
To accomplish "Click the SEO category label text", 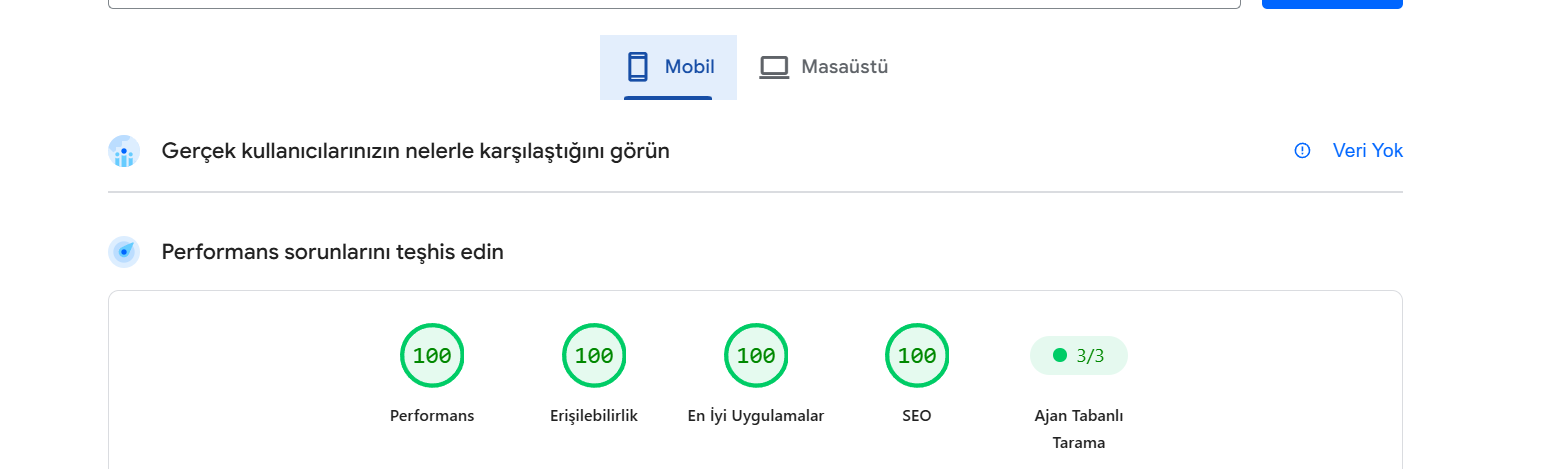I will pyautogui.click(x=917, y=416).
